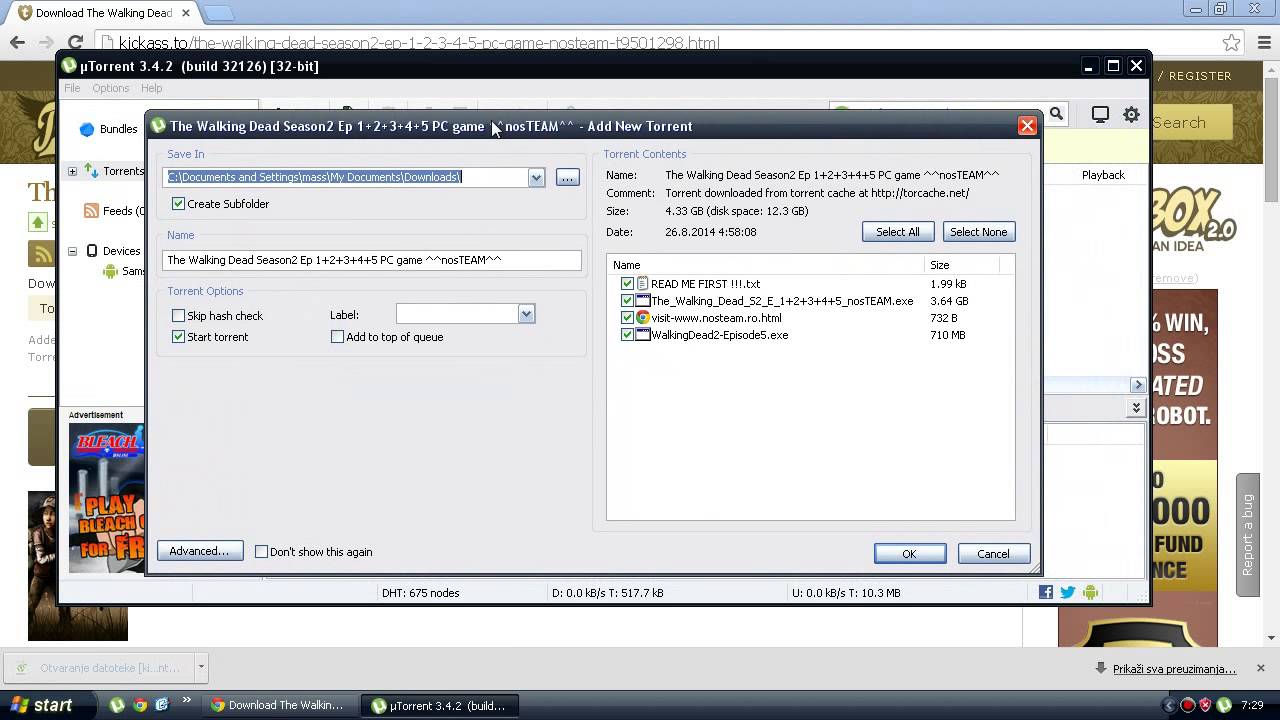Switch to µTorrent 3.4.2 taskbar button

coord(440,705)
